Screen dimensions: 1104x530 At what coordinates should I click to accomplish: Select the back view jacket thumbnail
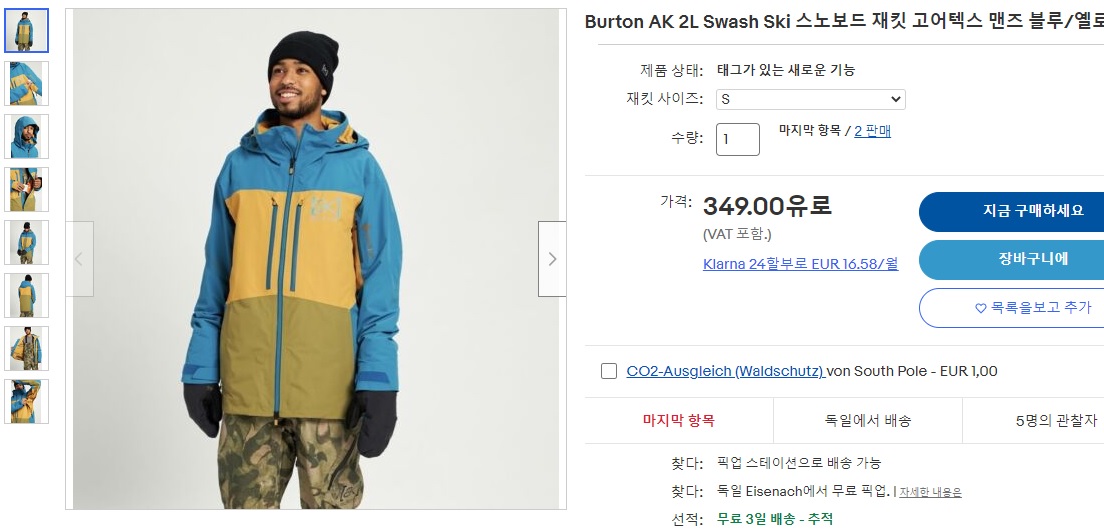26,295
